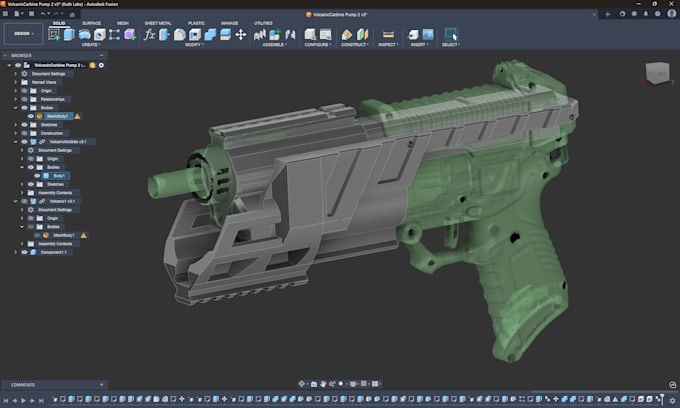
Task: Switch to the Surface tab
Action: pyautogui.click(x=92, y=23)
